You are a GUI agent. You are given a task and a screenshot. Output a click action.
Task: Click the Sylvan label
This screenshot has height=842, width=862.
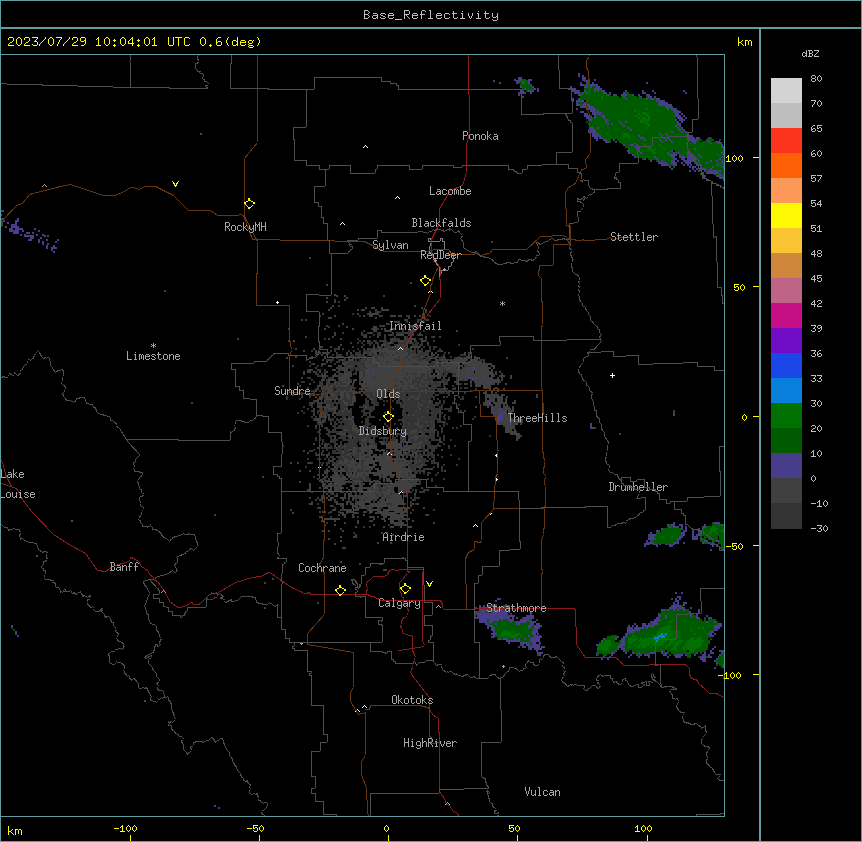390,245
